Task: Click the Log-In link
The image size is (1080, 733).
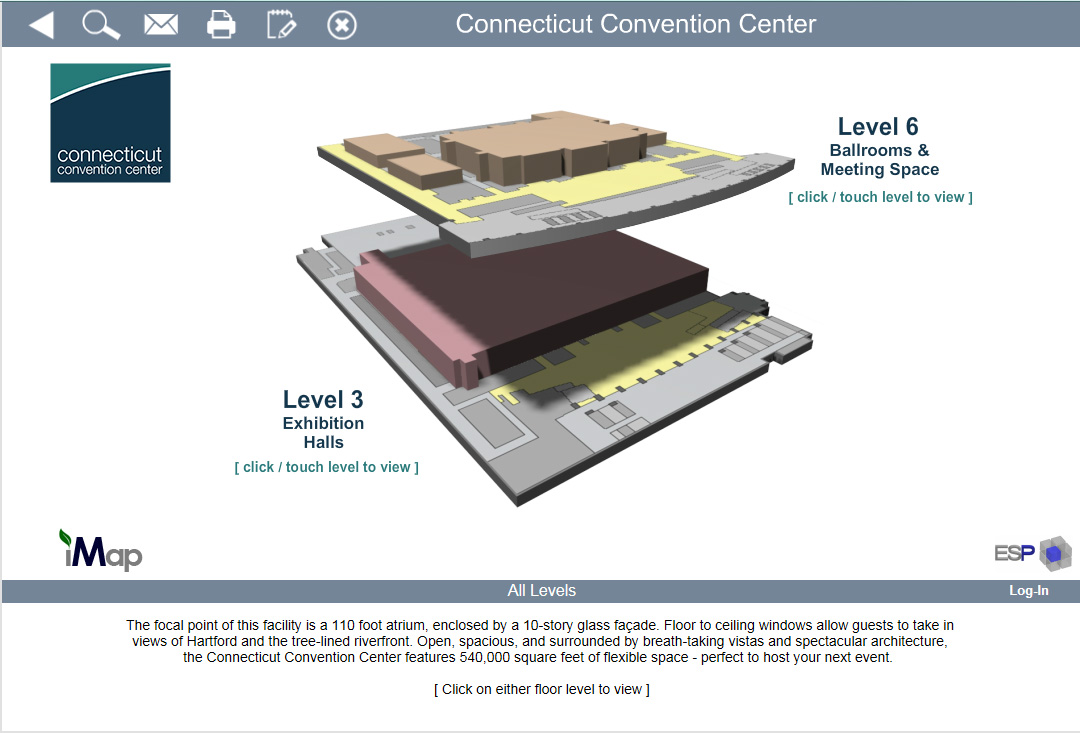Action: [1028, 591]
